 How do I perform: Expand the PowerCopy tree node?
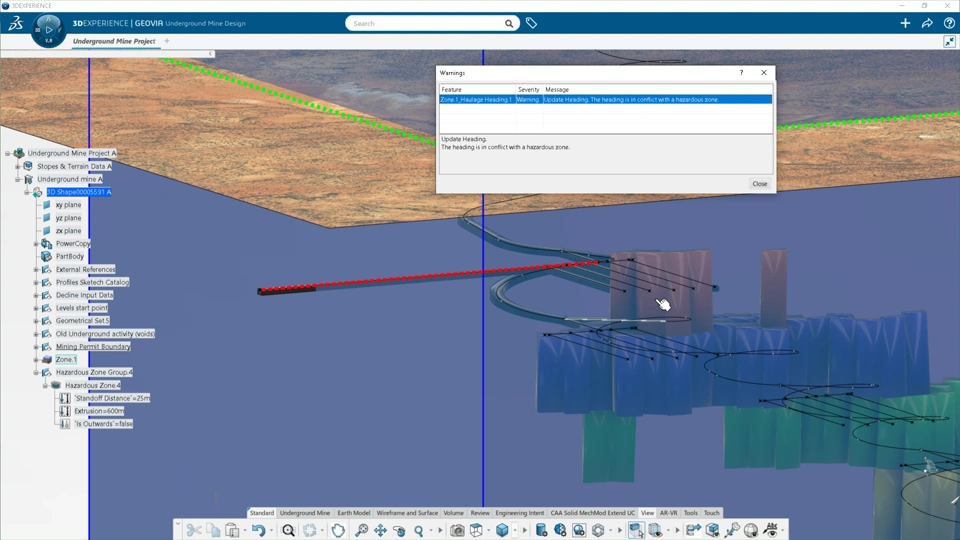click(x=36, y=244)
